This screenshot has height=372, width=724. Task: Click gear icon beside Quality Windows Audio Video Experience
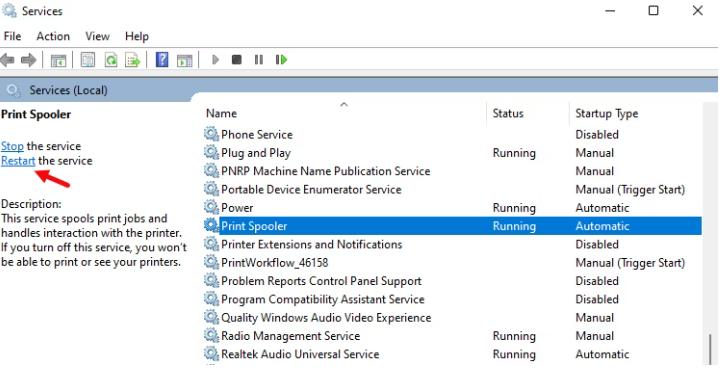(211, 317)
